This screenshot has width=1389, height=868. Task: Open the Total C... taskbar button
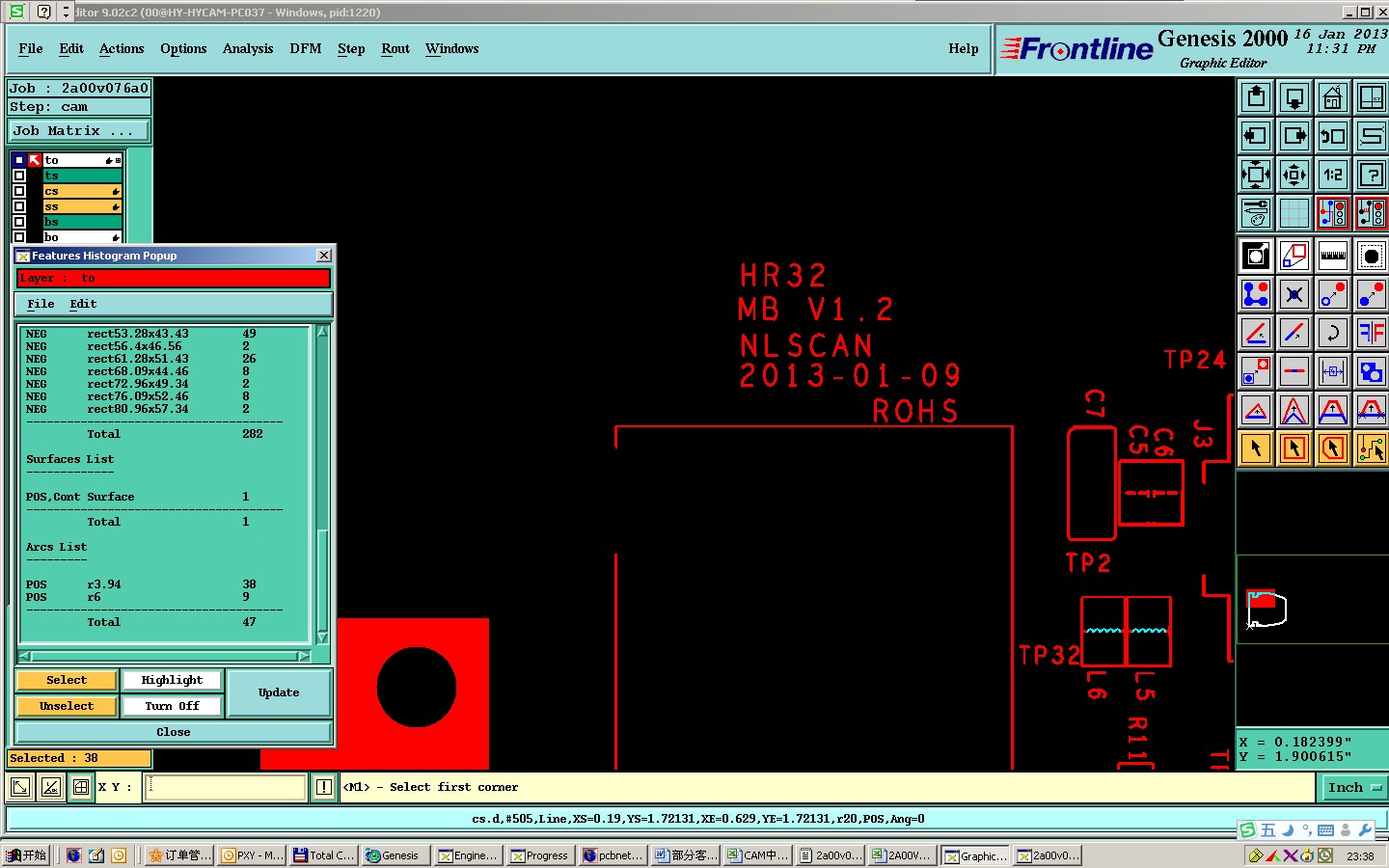pyautogui.click(x=324, y=855)
